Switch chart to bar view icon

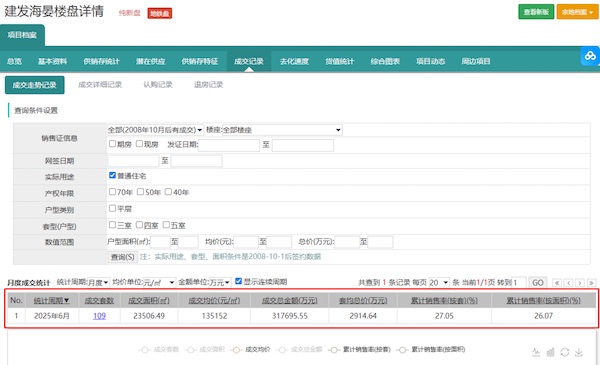click(550, 352)
